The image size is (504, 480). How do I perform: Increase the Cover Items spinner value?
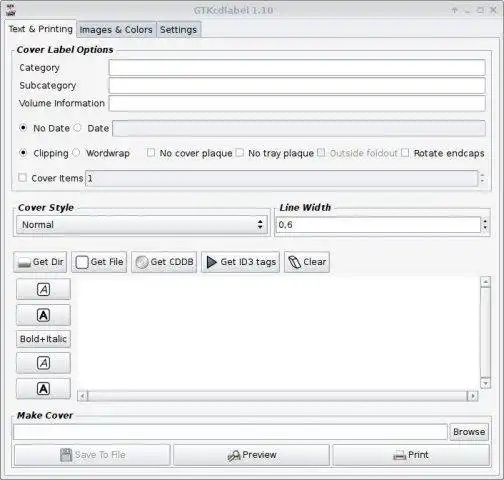click(482, 175)
